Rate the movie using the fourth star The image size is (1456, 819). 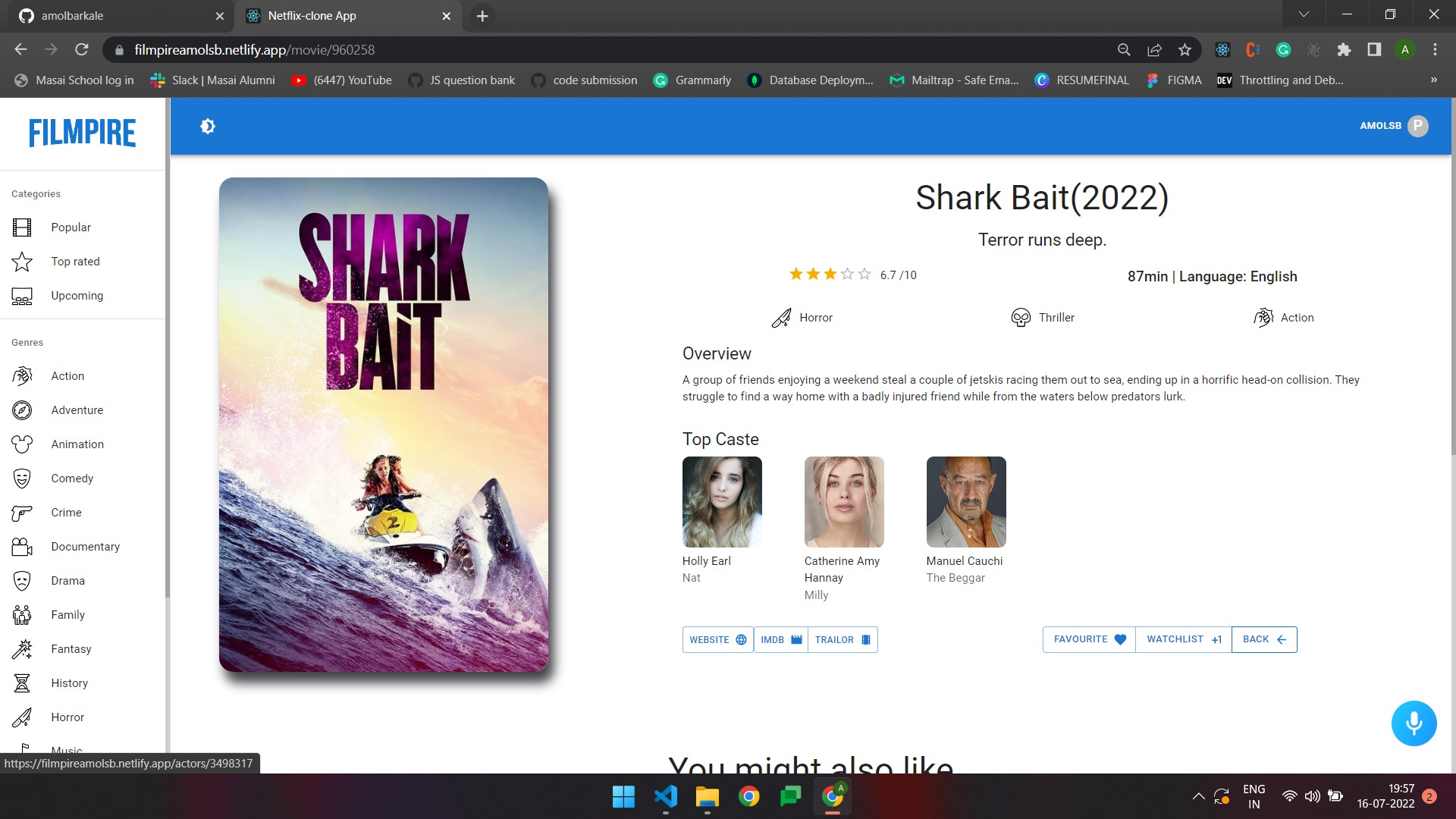(x=846, y=274)
